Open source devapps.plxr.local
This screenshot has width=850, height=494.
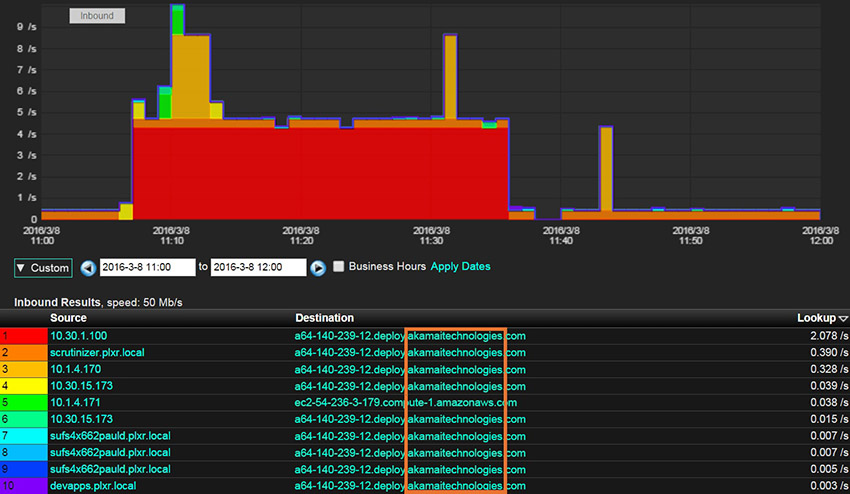click(93, 486)
